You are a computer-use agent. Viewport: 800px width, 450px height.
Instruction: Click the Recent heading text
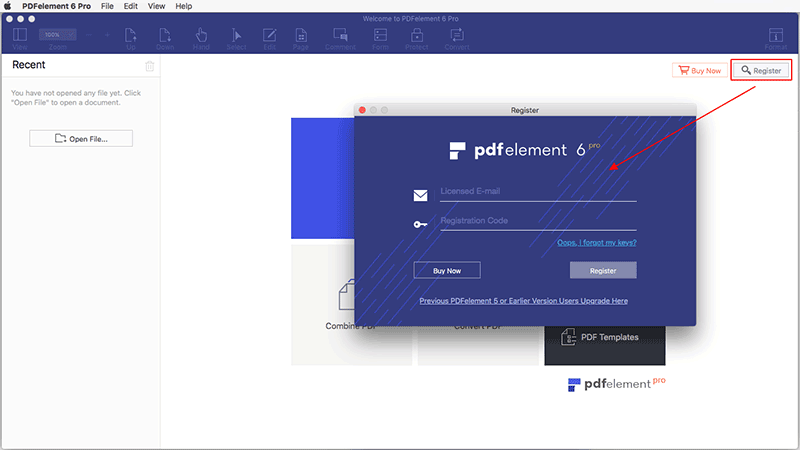tap(29, 65)
